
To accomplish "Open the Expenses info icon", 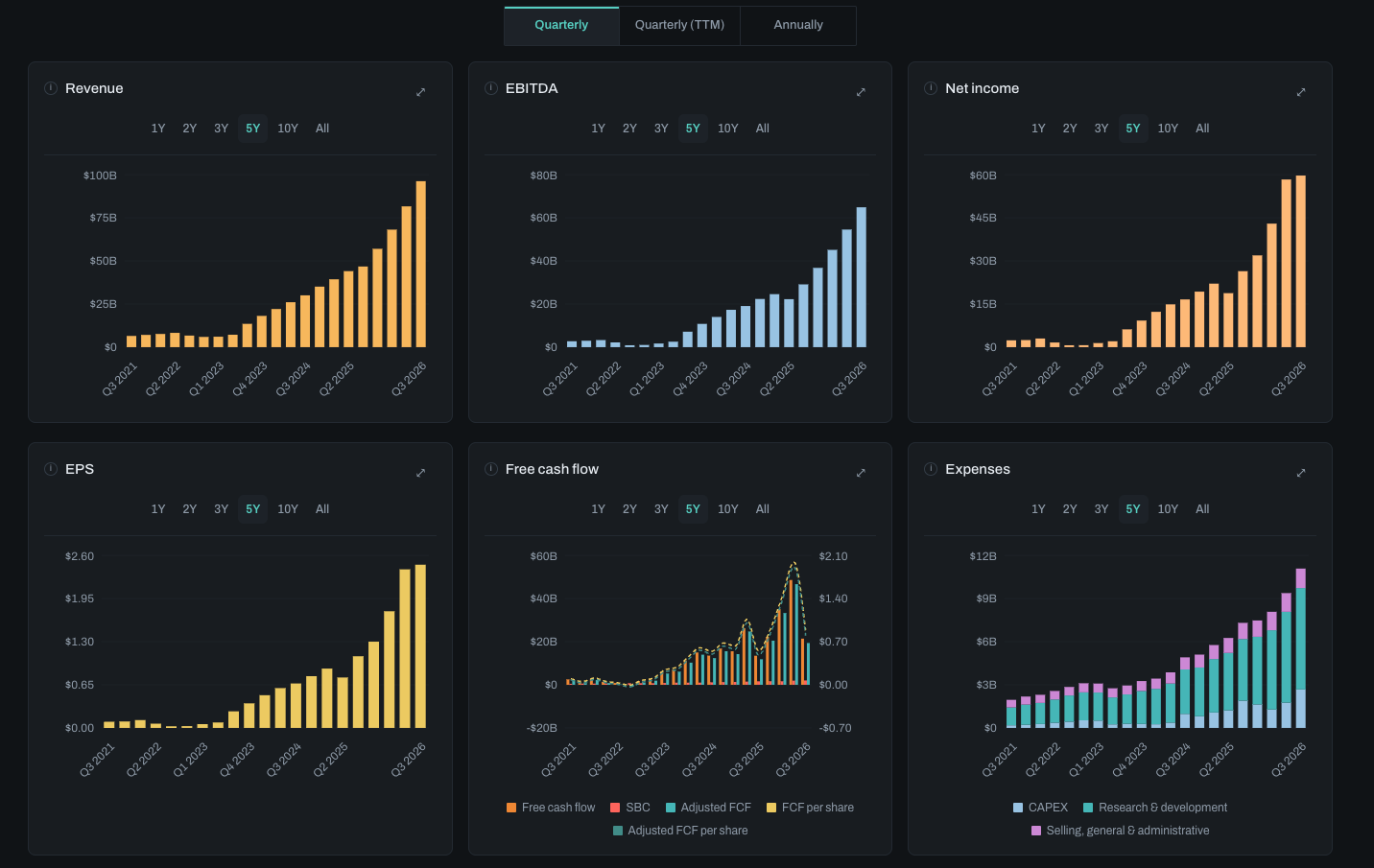I will (931, 469).
